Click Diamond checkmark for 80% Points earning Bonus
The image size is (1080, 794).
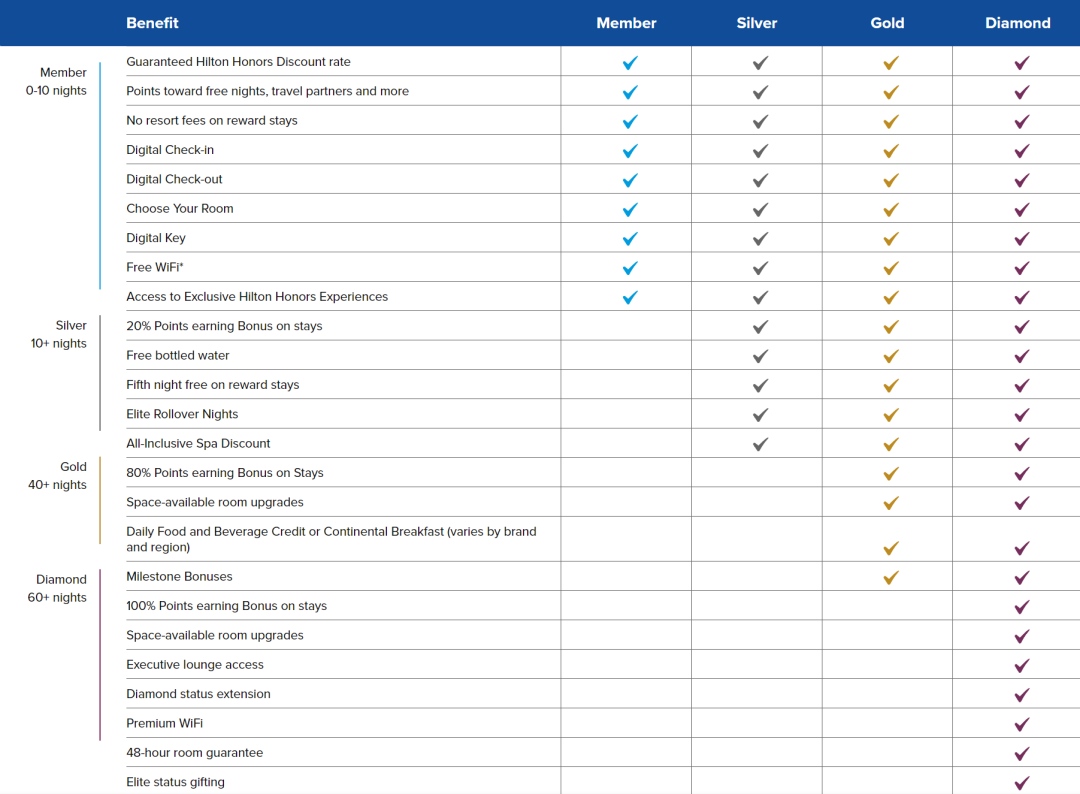tap(1022, 474)
